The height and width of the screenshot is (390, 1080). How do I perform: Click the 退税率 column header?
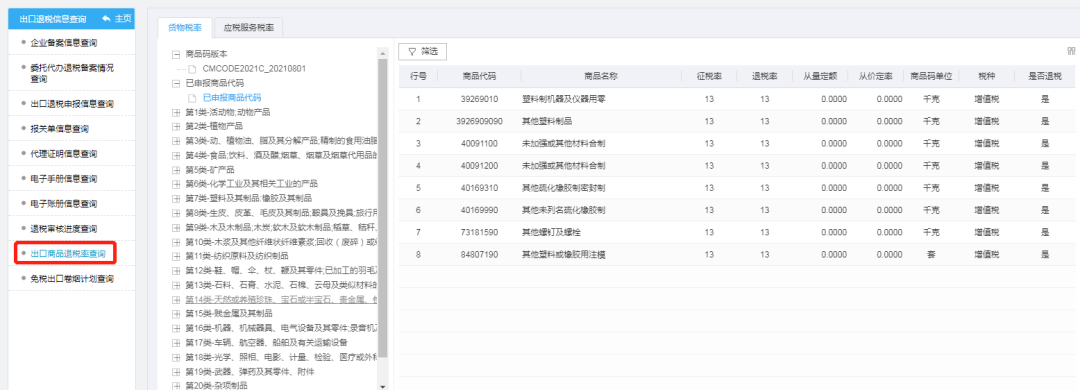[765, 76]
